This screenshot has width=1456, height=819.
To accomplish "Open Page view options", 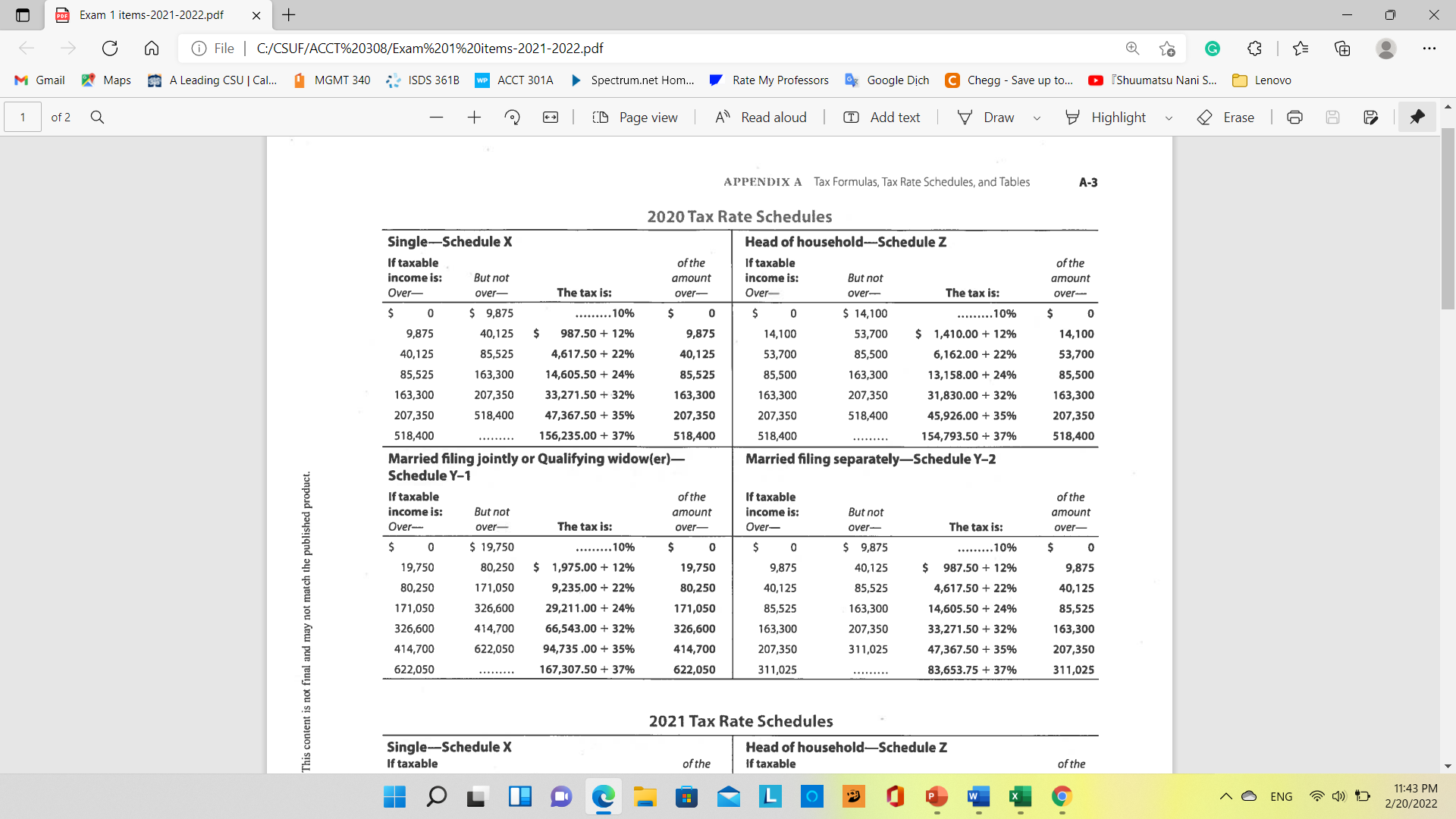I will coord(635,117).
